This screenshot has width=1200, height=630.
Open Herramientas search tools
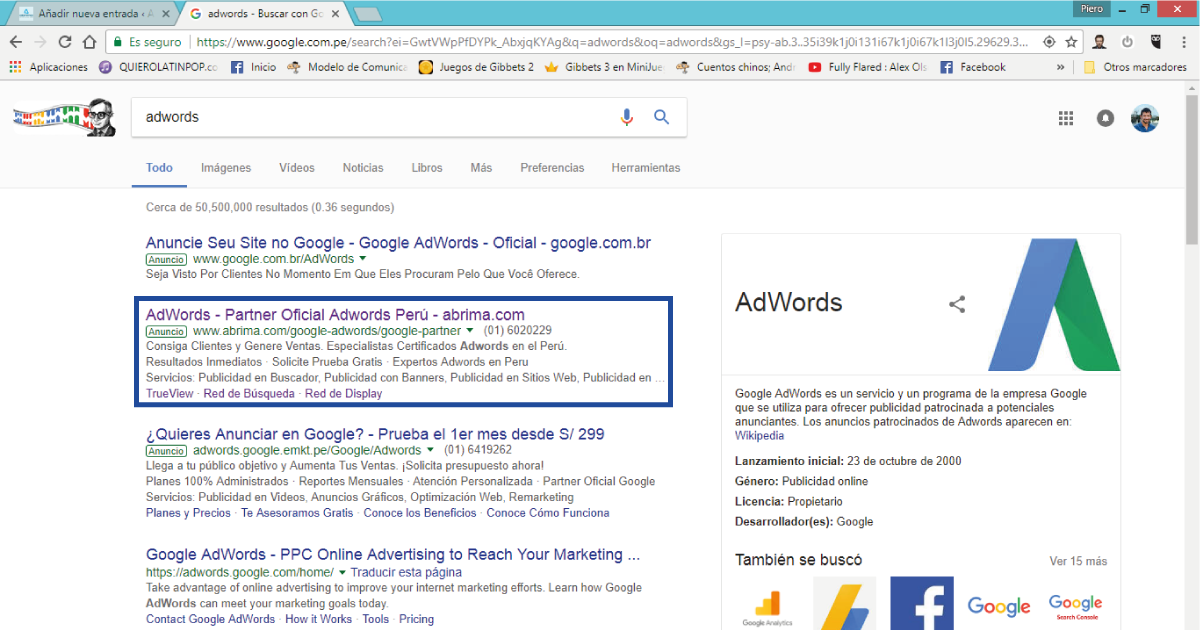click(x=646, y=168)
